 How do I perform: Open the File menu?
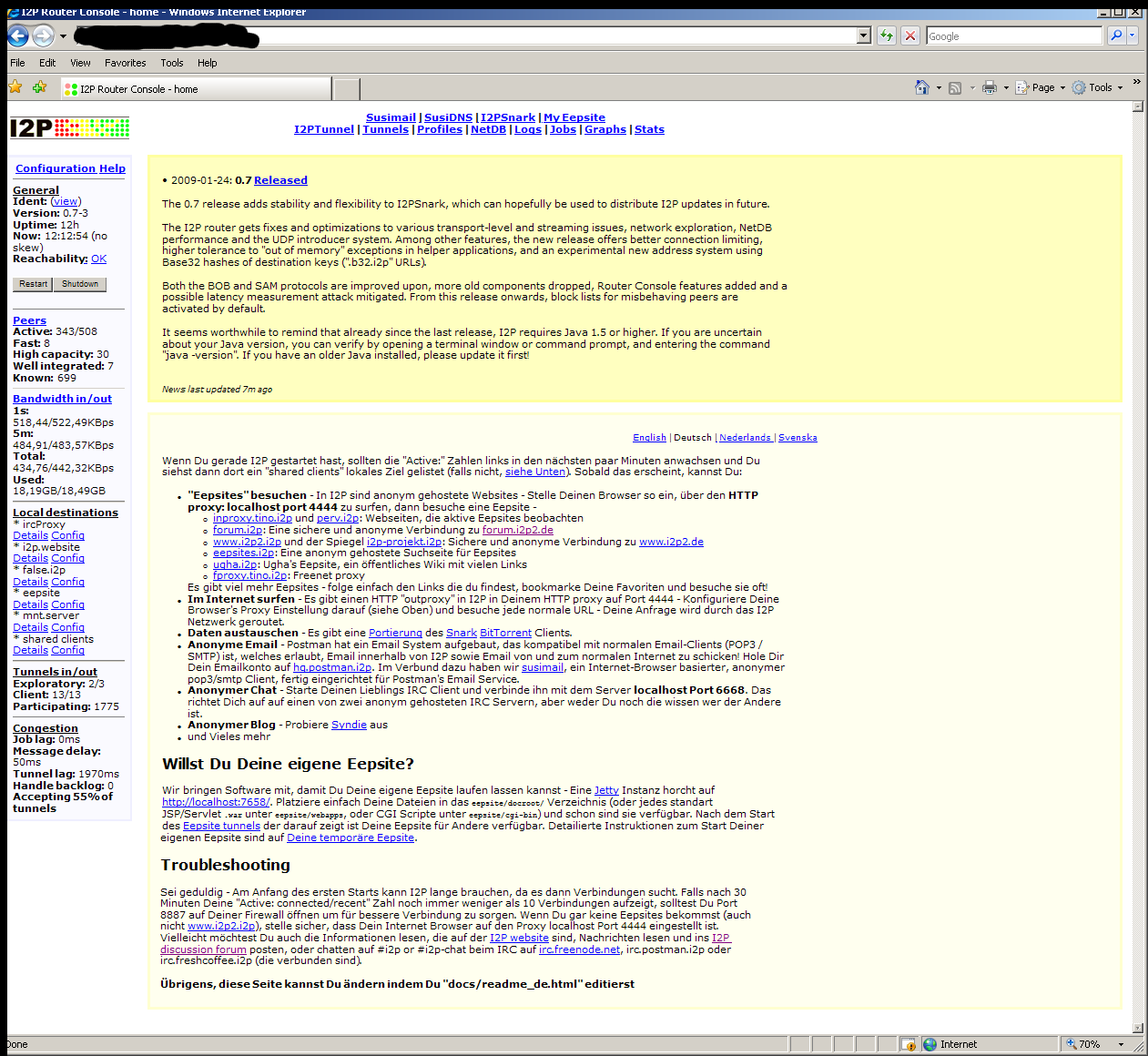[17, 63]
